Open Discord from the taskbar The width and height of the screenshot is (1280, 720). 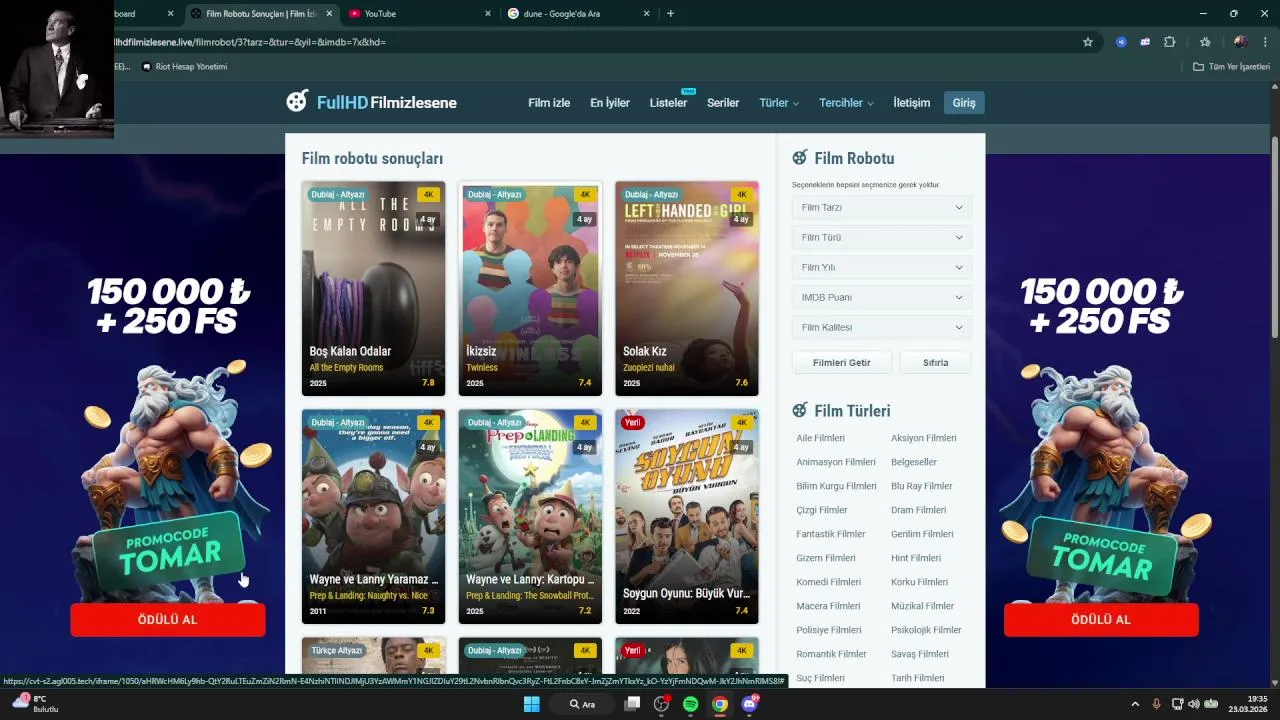coord(750,704)
